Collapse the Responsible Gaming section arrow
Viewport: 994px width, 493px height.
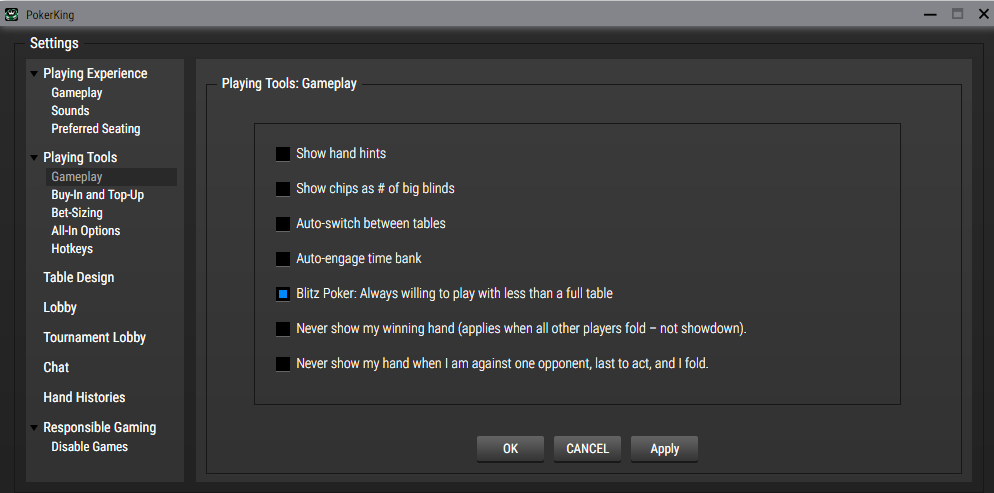pos(35,428)
